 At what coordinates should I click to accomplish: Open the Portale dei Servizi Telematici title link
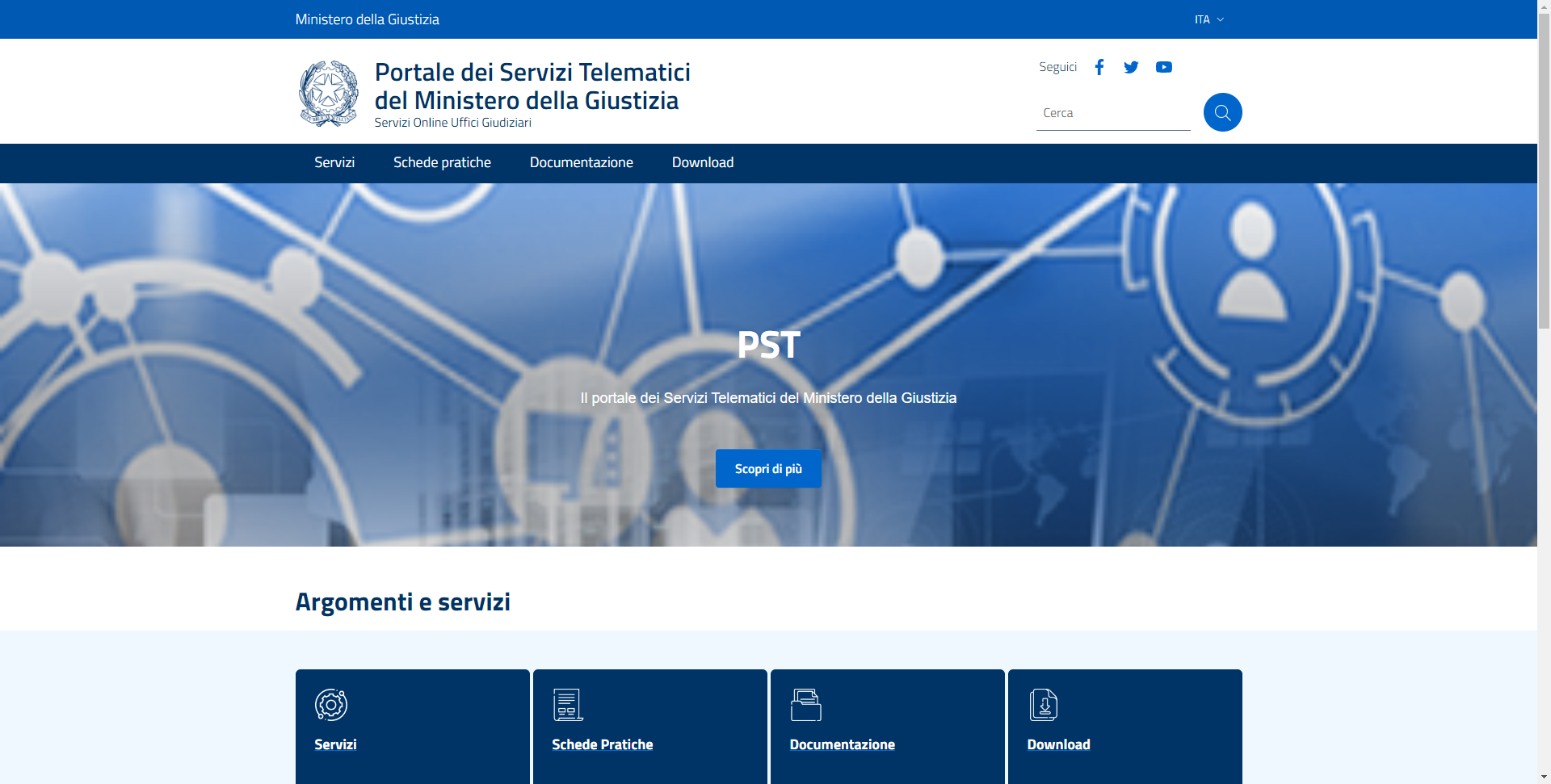[532, 86]
